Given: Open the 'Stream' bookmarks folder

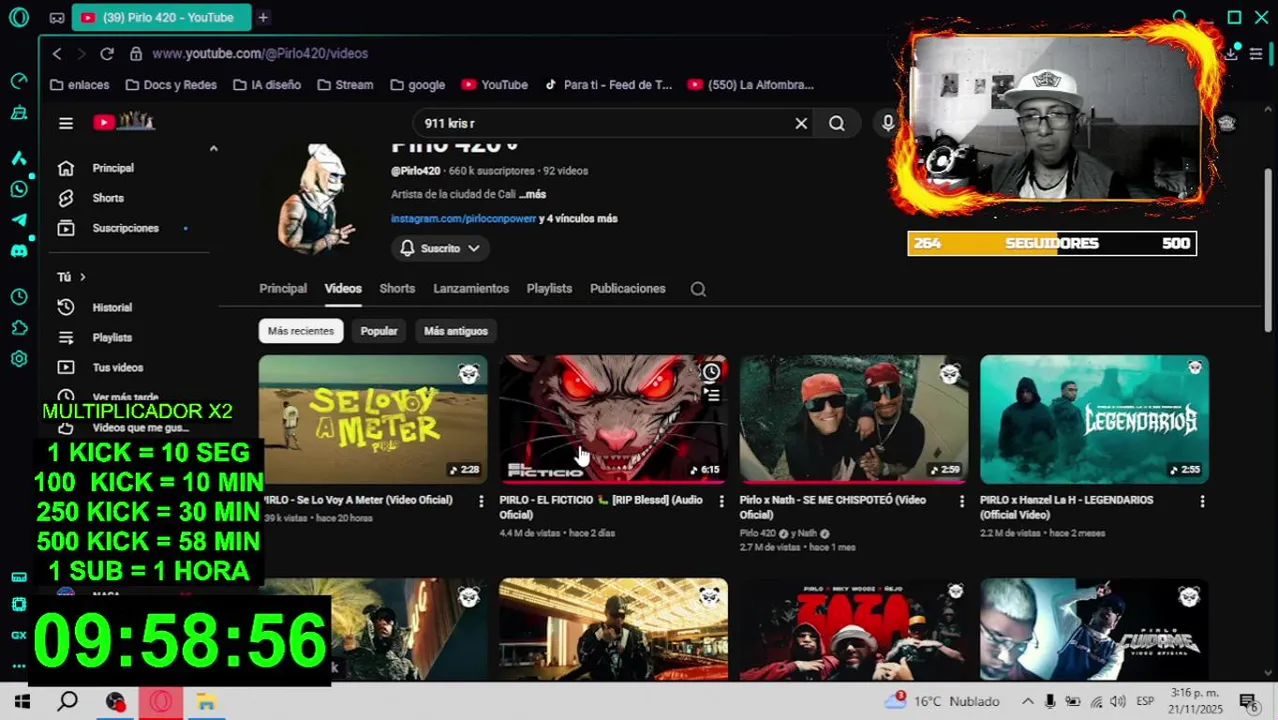Looking at the screenshot, I should (345, 85).
